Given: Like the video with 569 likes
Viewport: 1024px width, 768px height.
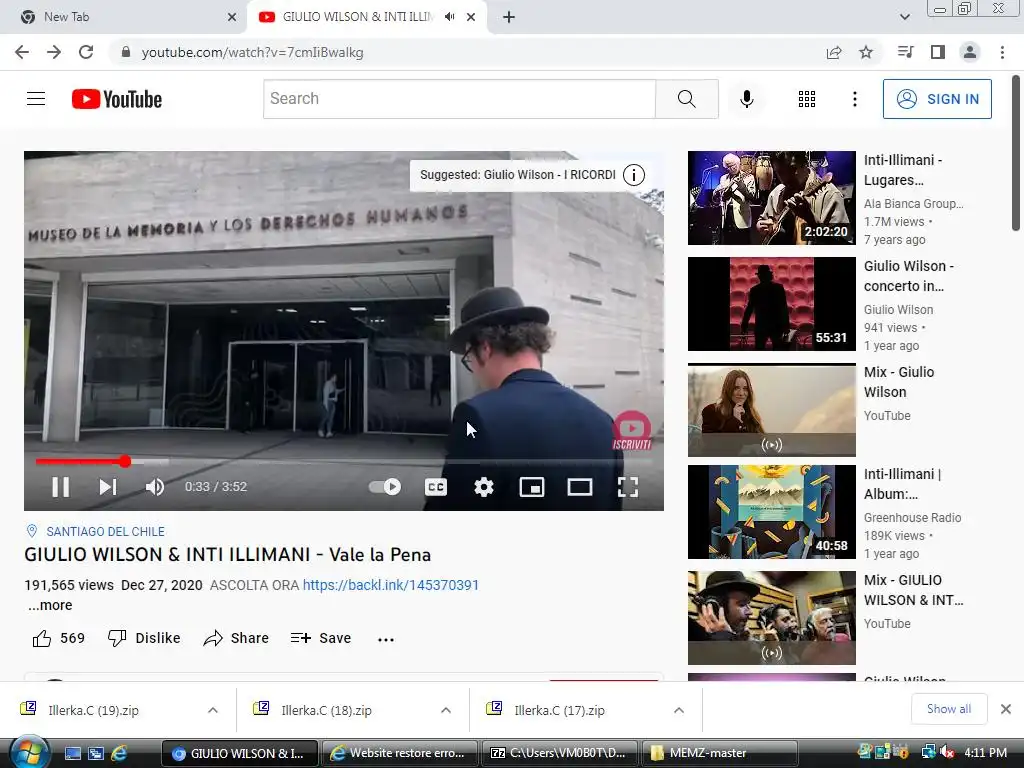Looking at the screenshot, I should click(59, 638).
